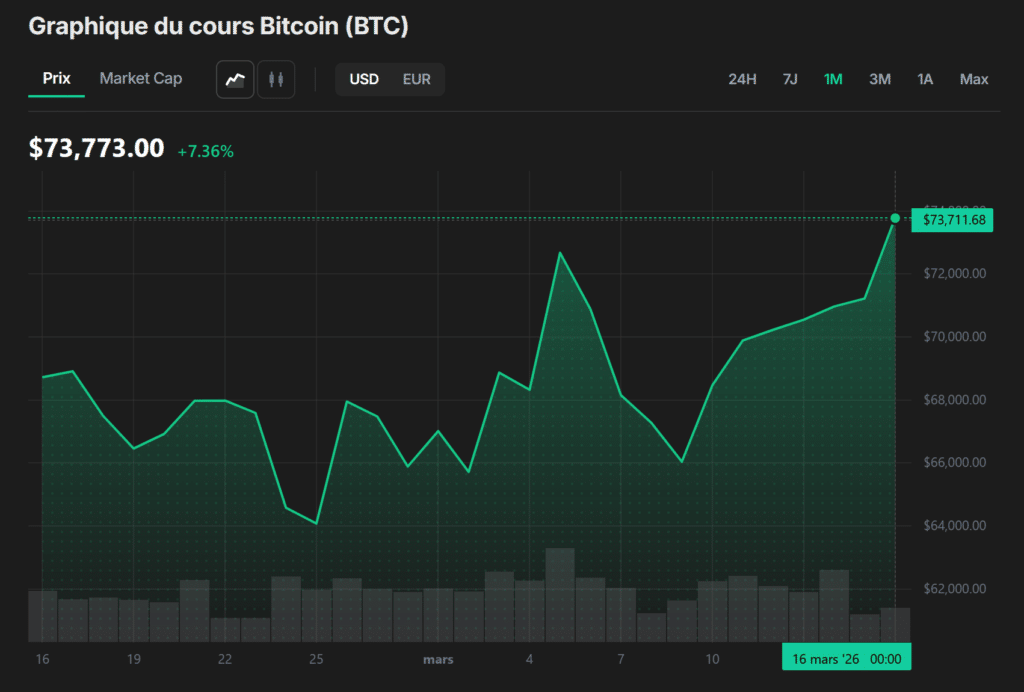Click the 'mars' x-axis label
The height and width of the screenshot is (692, 1024).
[x=438, y=659]
